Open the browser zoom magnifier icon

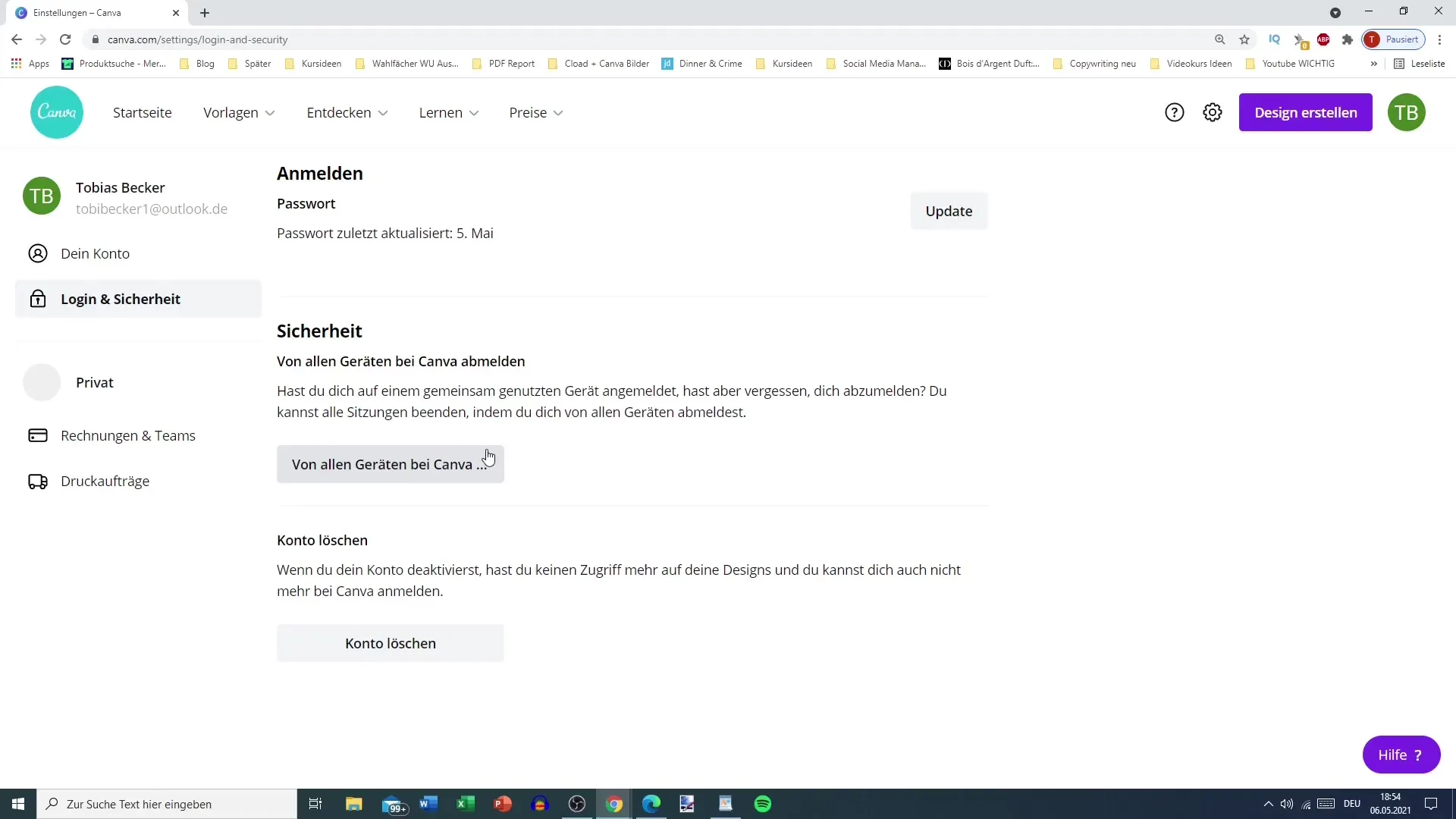pos(1220,39)
